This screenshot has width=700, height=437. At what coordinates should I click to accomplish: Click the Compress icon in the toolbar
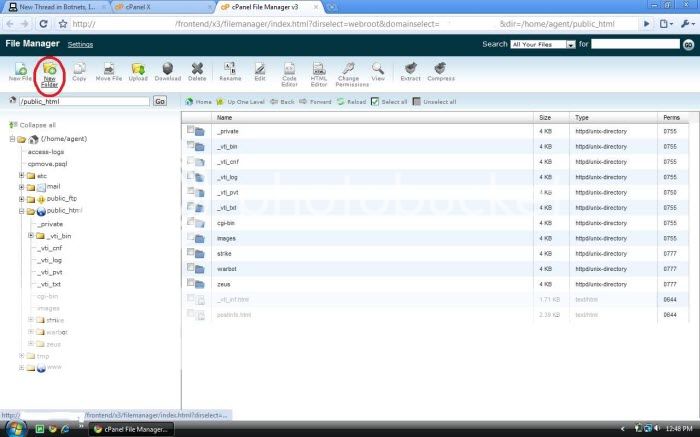click(441, 70)
